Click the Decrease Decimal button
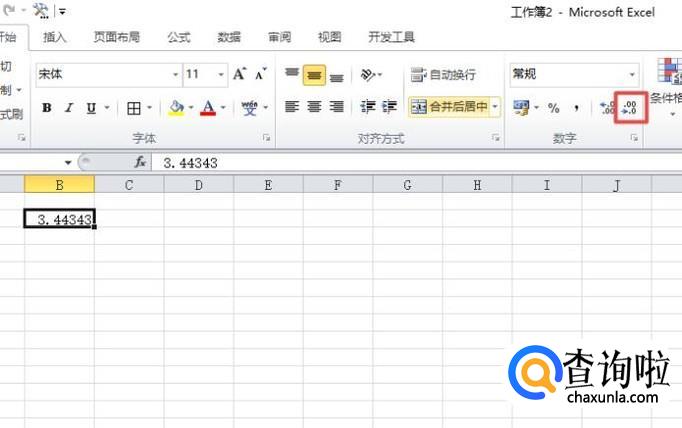Screen dimensions: 682x428 point(630,108)
